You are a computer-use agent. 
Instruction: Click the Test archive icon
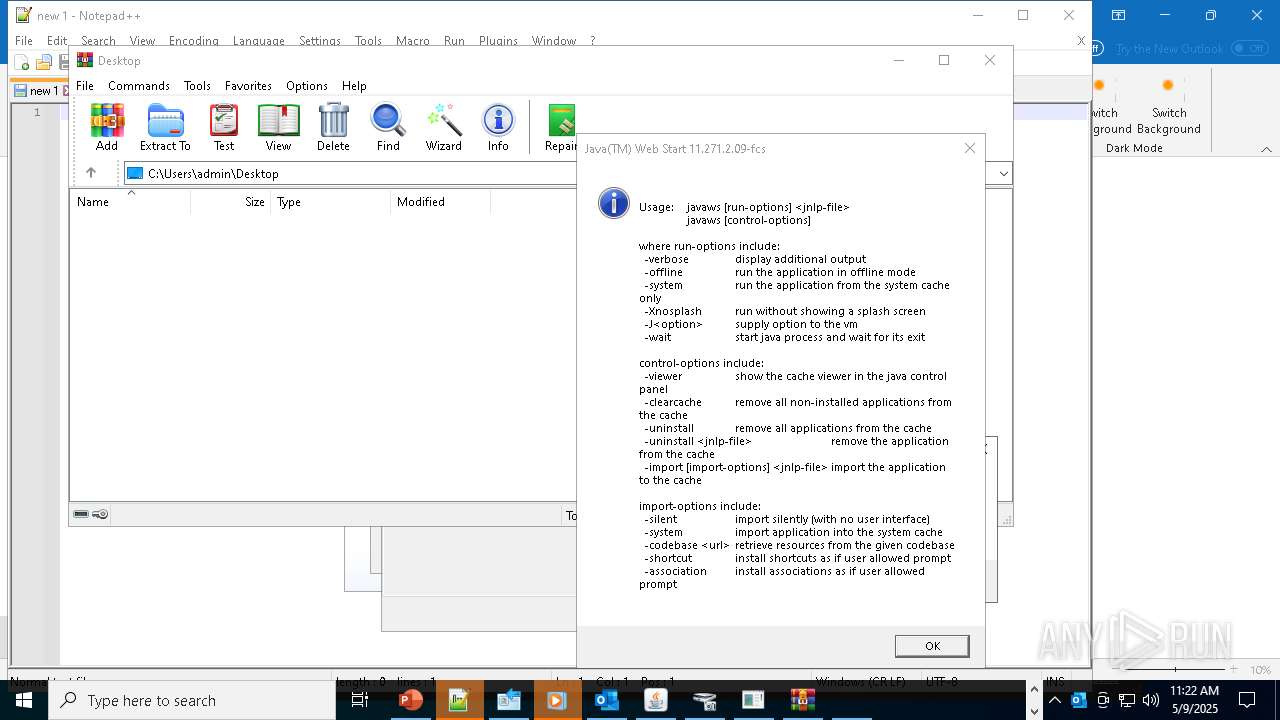(x=224, y=120)
